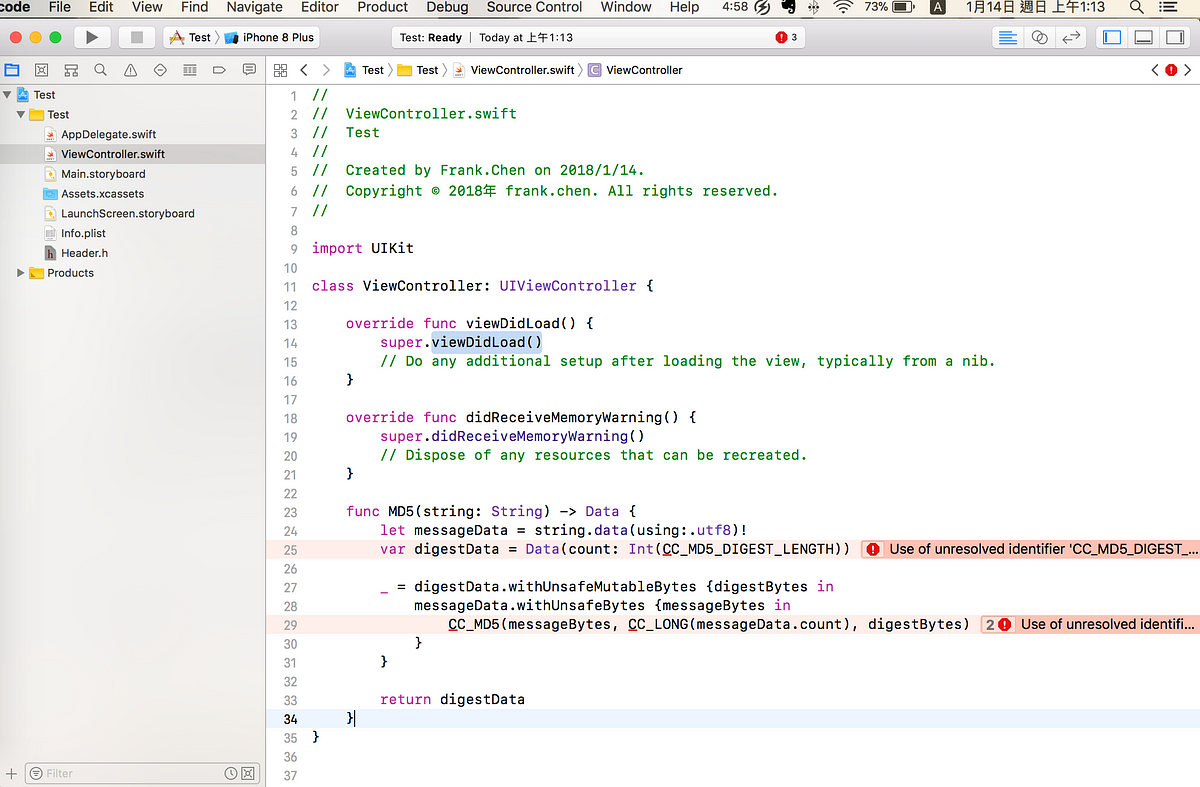Open the Navigate menu
1200x787 pixels.
click(x=254, y=7)
